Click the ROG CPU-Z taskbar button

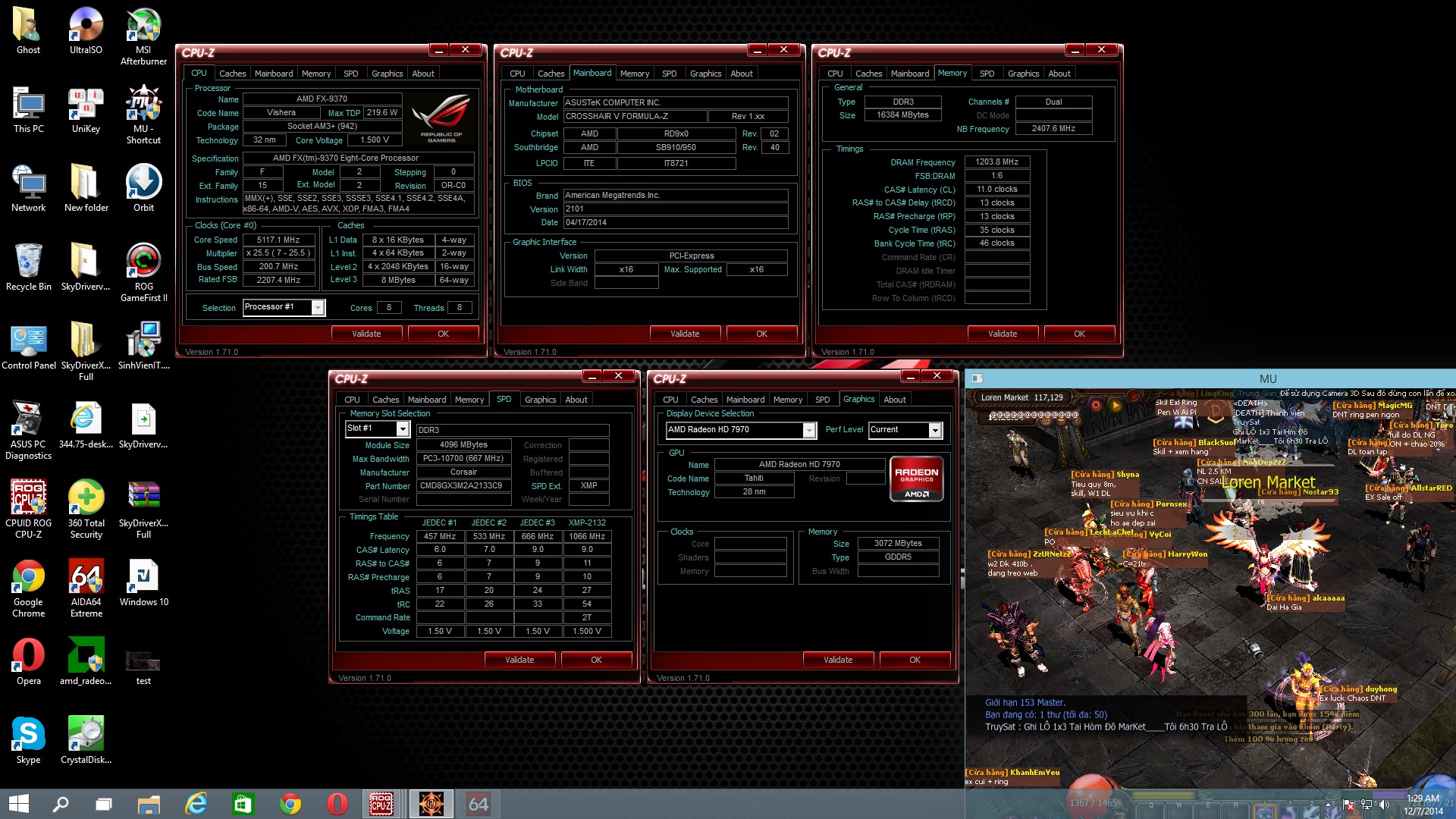pyautogui.click(x=381, y=804)
